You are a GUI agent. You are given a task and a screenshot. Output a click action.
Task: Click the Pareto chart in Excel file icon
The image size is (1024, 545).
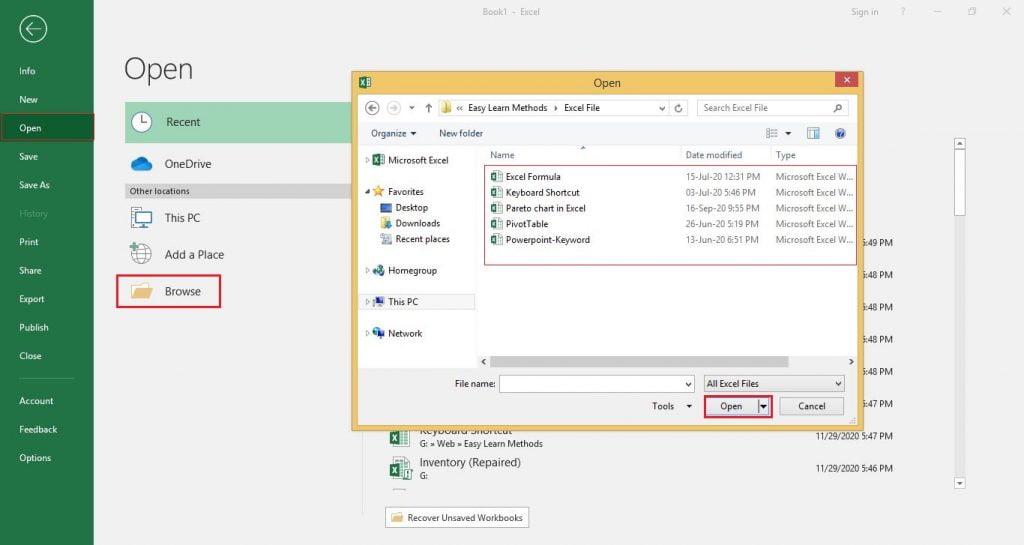point(496,208)
